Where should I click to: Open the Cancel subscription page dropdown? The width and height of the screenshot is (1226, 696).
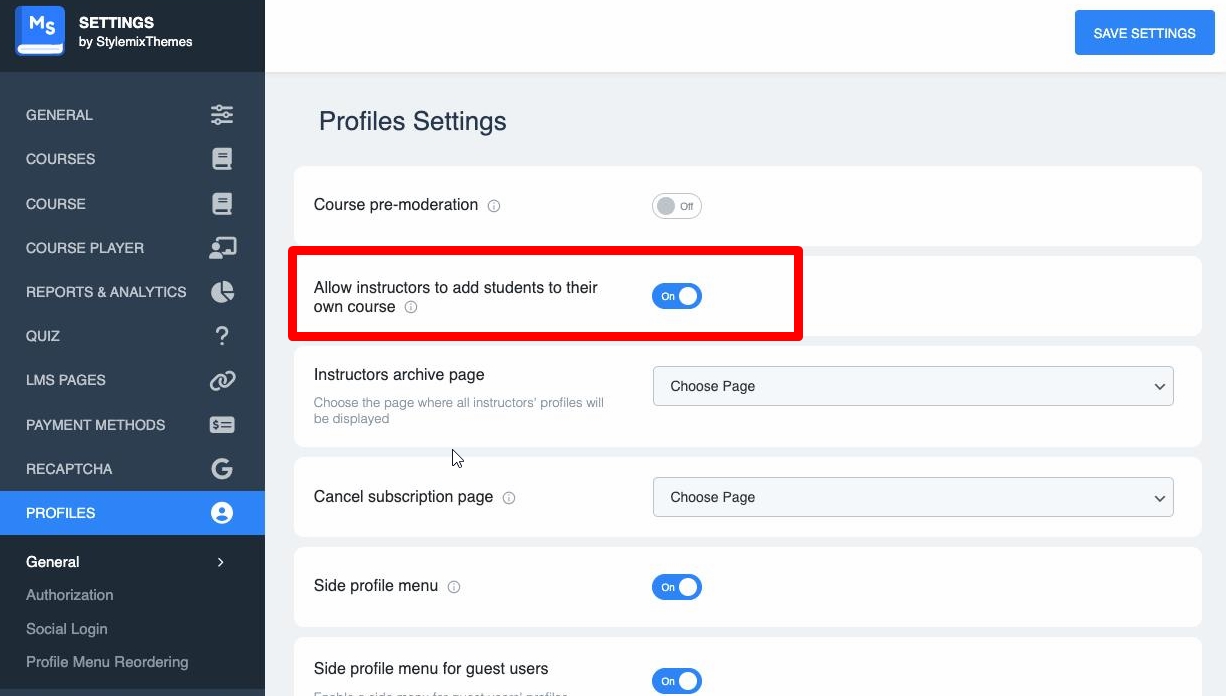pyautogui.click(x=913, y=497)
